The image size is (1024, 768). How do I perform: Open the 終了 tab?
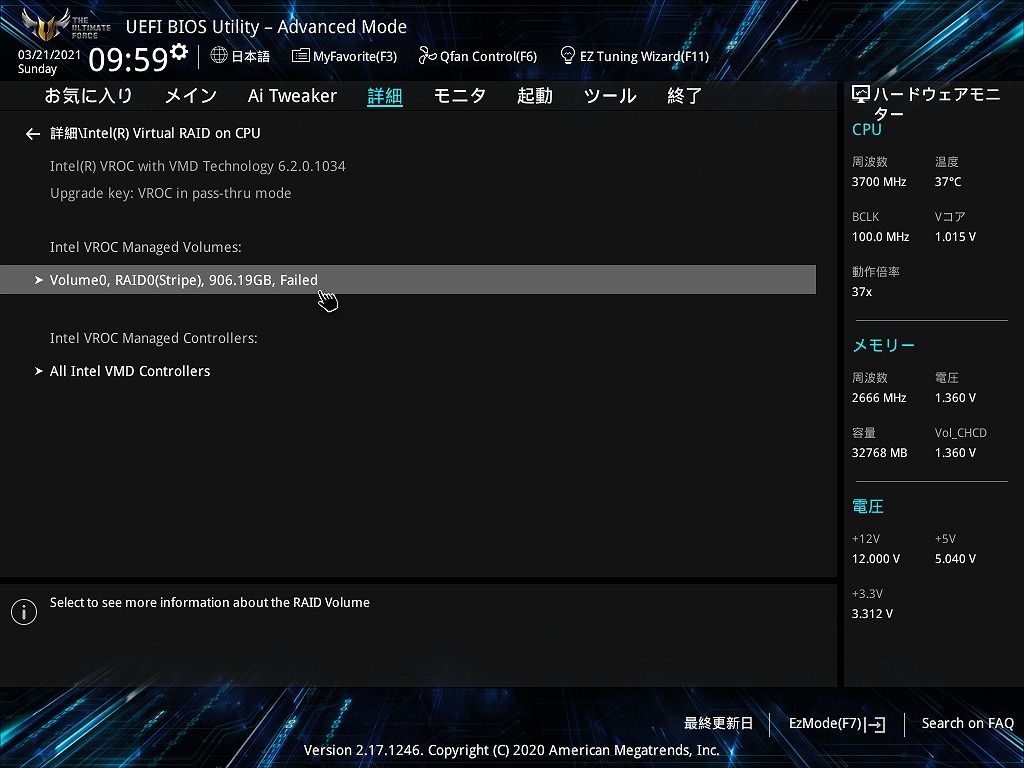684,96
